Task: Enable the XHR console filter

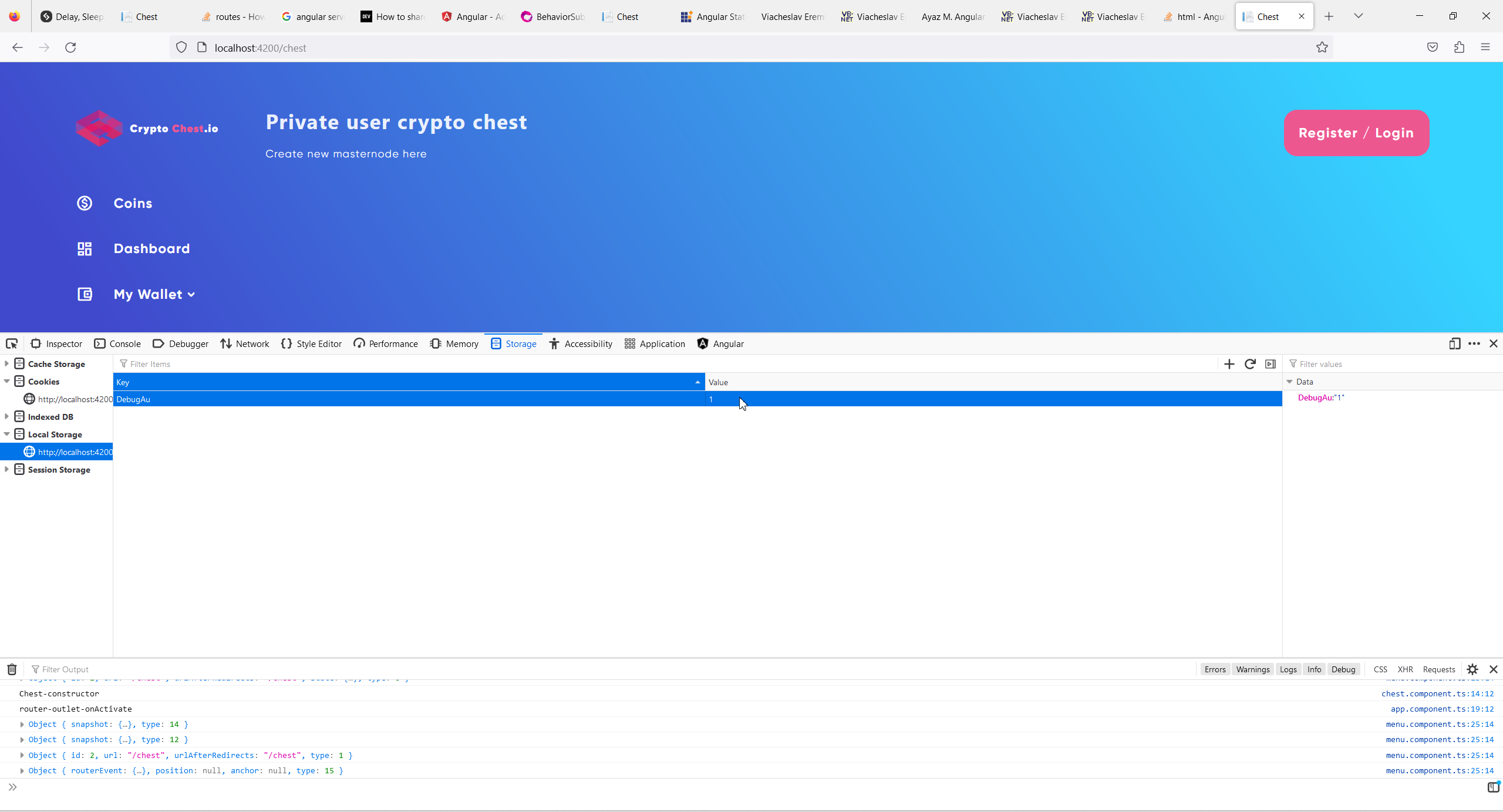Action: point(1405,669)
